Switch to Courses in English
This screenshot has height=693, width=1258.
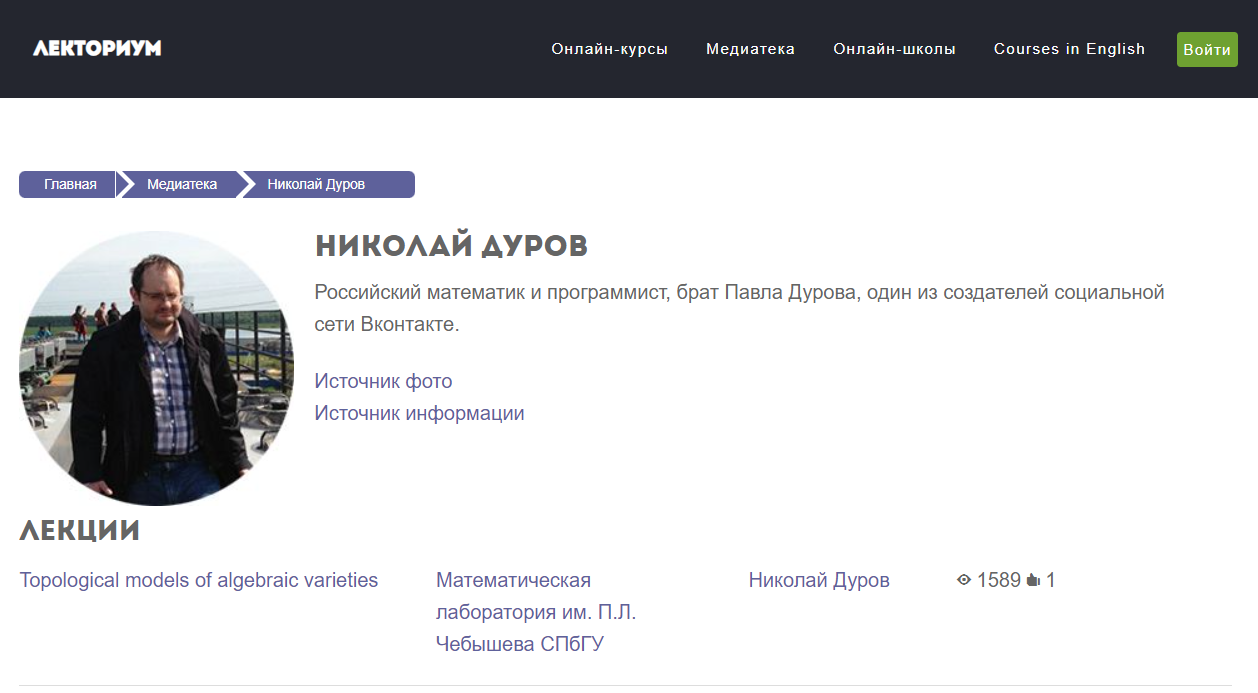coord(1068,48)
